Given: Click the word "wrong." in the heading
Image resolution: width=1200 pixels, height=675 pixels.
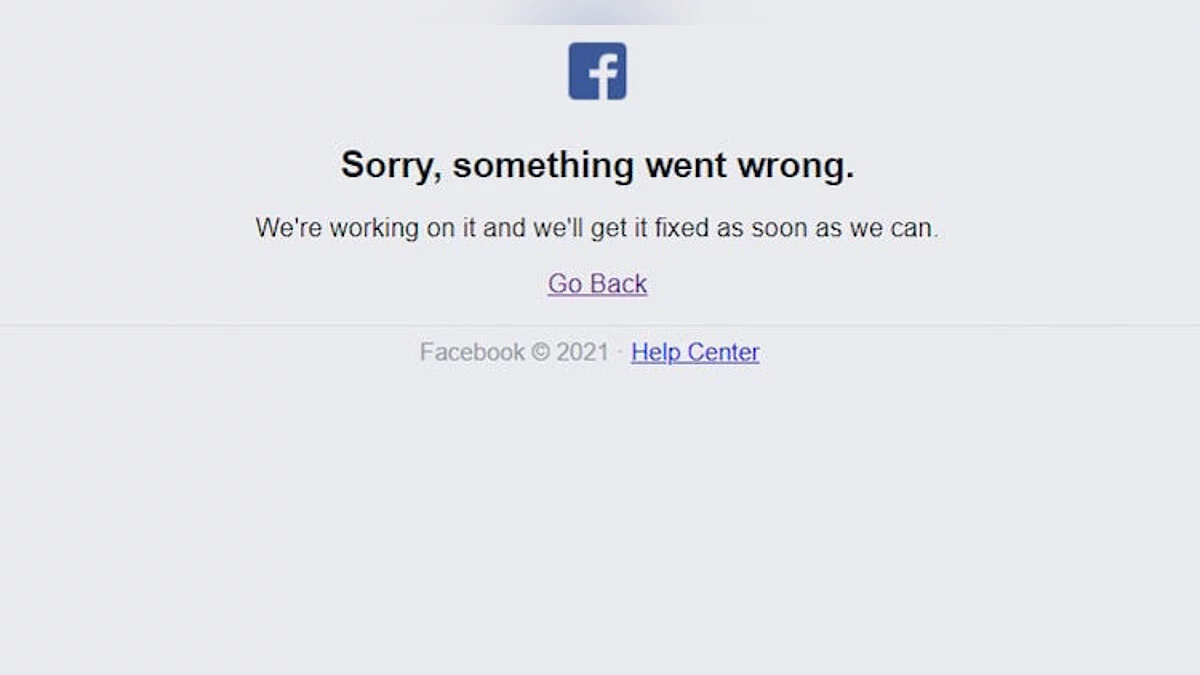Looking at the screenshot, I should pos(796,166).
